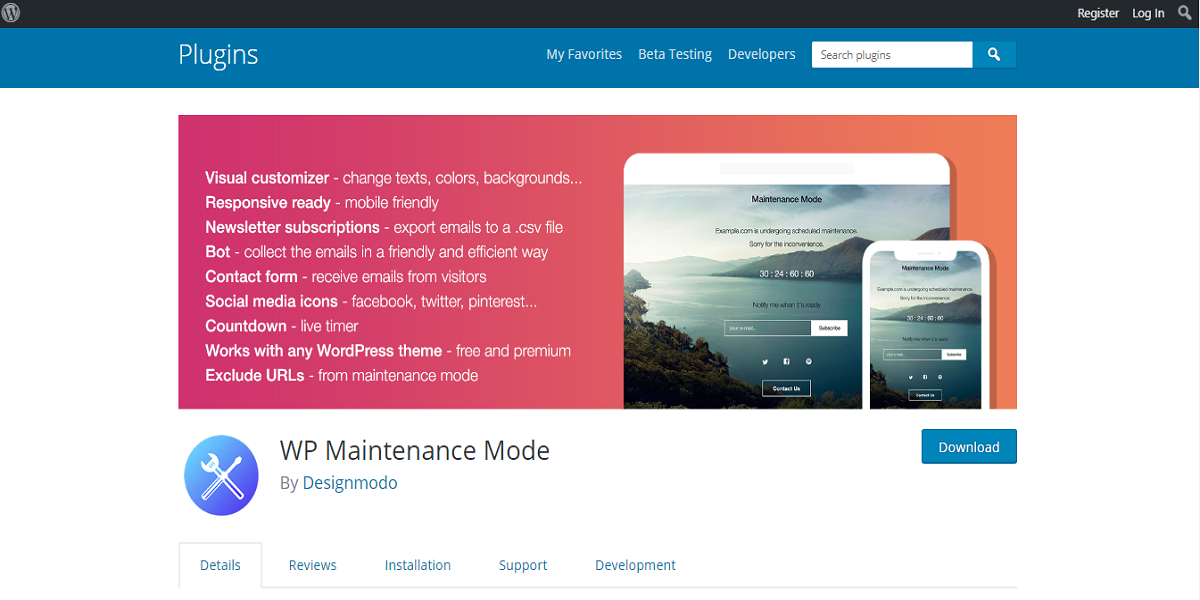Open the Support tab
The height and width of the screenshot is (600, 1200).
click(x=523, y=565)
